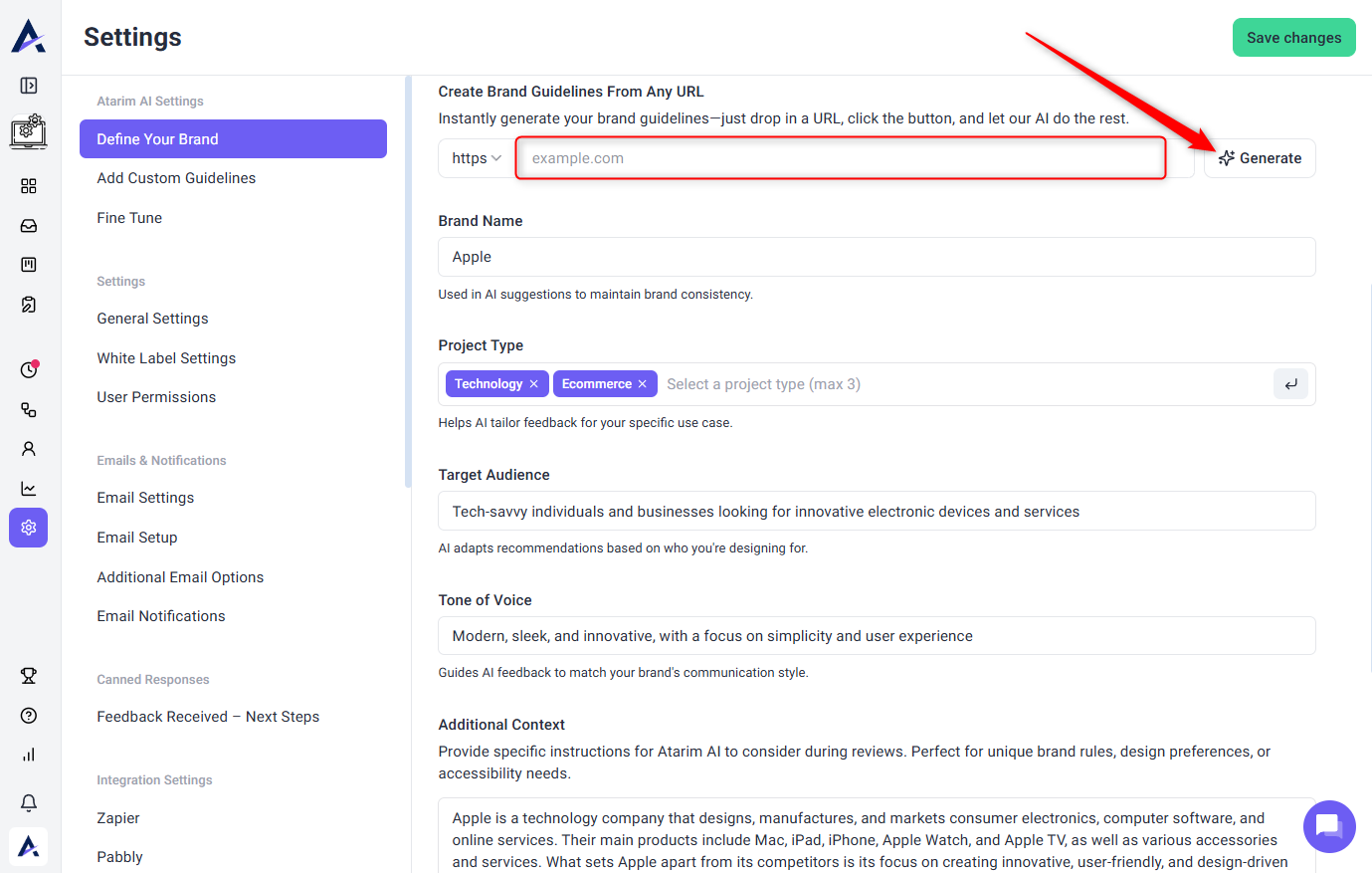Click the Save changes button
This screenshot has height=873, width=1372.
[x=1293, y=38]
